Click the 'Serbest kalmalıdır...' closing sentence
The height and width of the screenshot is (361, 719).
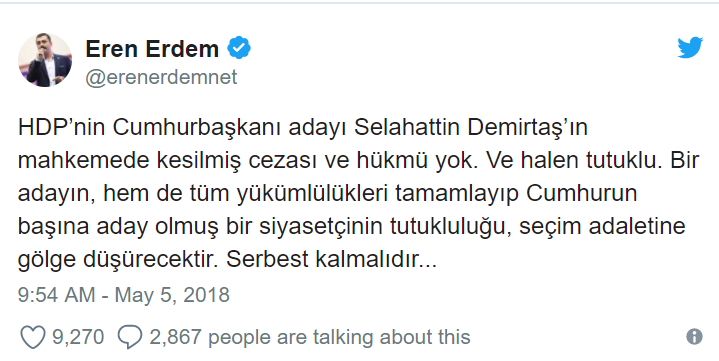pos(332,260)
